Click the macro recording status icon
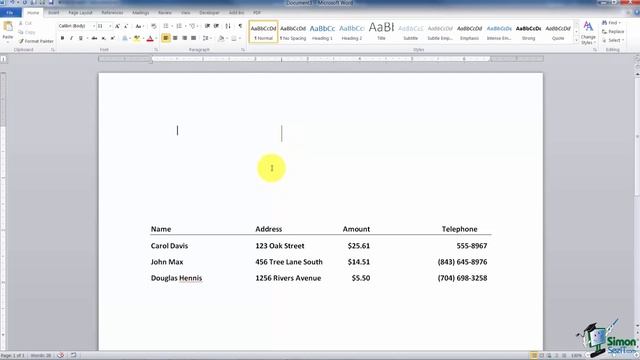Viewport: 640px width, 360px height. [x=73, y=356]
